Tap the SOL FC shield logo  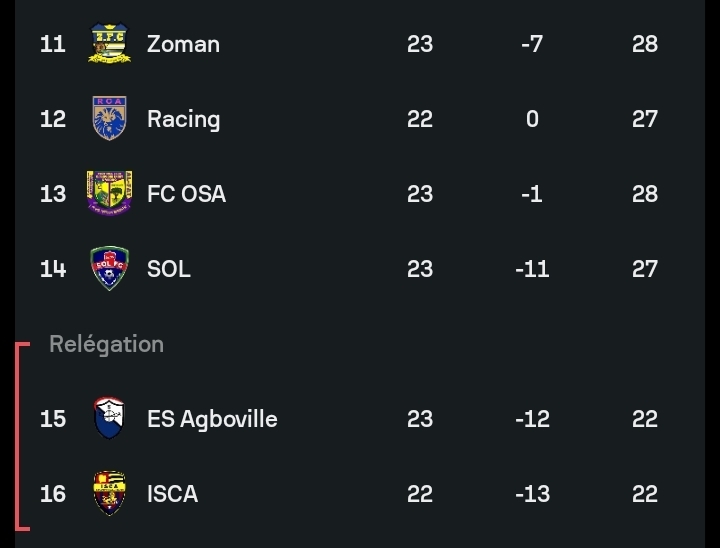(109, 269)
